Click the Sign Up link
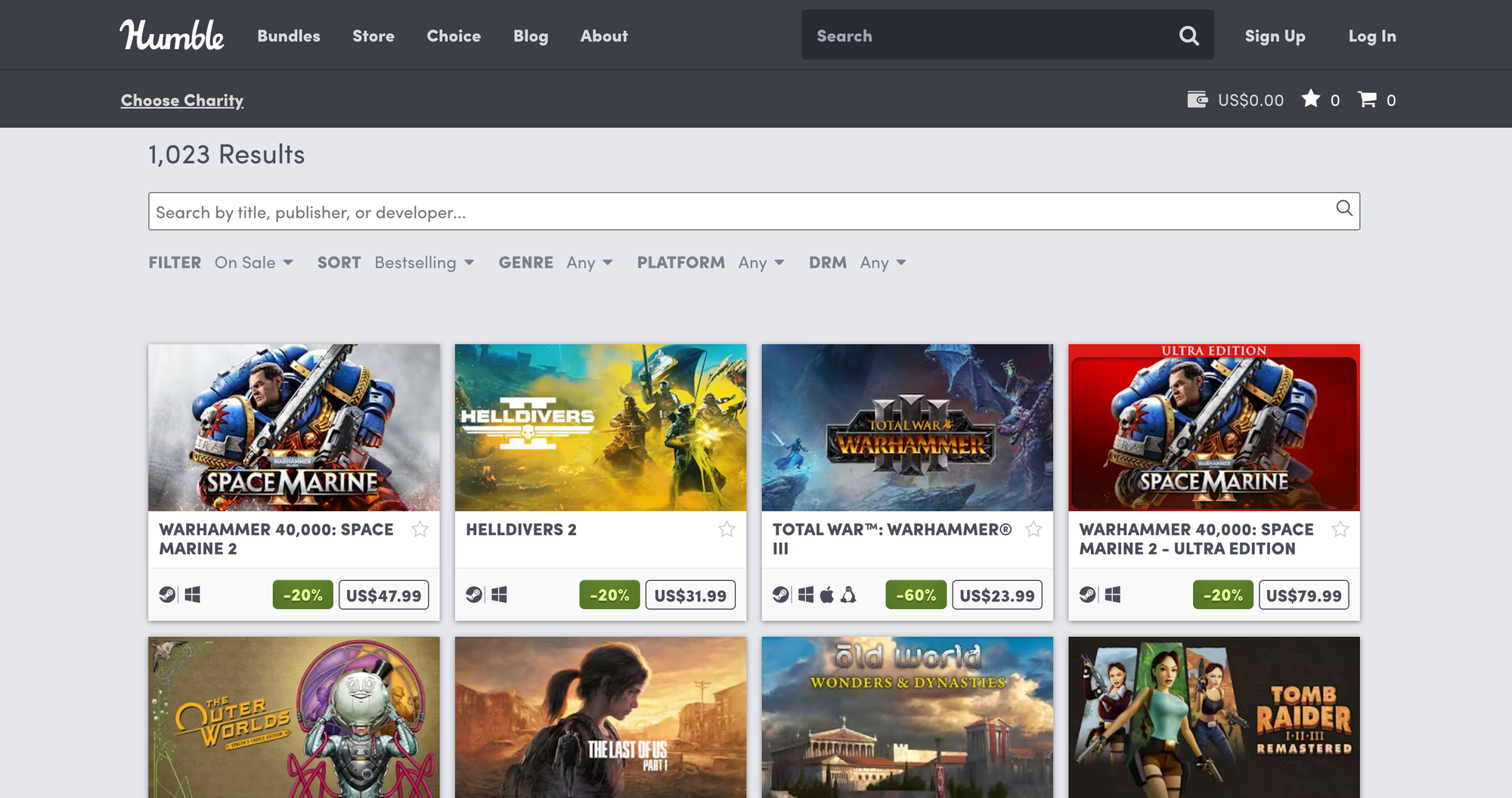Viewport: 1512px width, 798px height. click(x=1275, y=36)
